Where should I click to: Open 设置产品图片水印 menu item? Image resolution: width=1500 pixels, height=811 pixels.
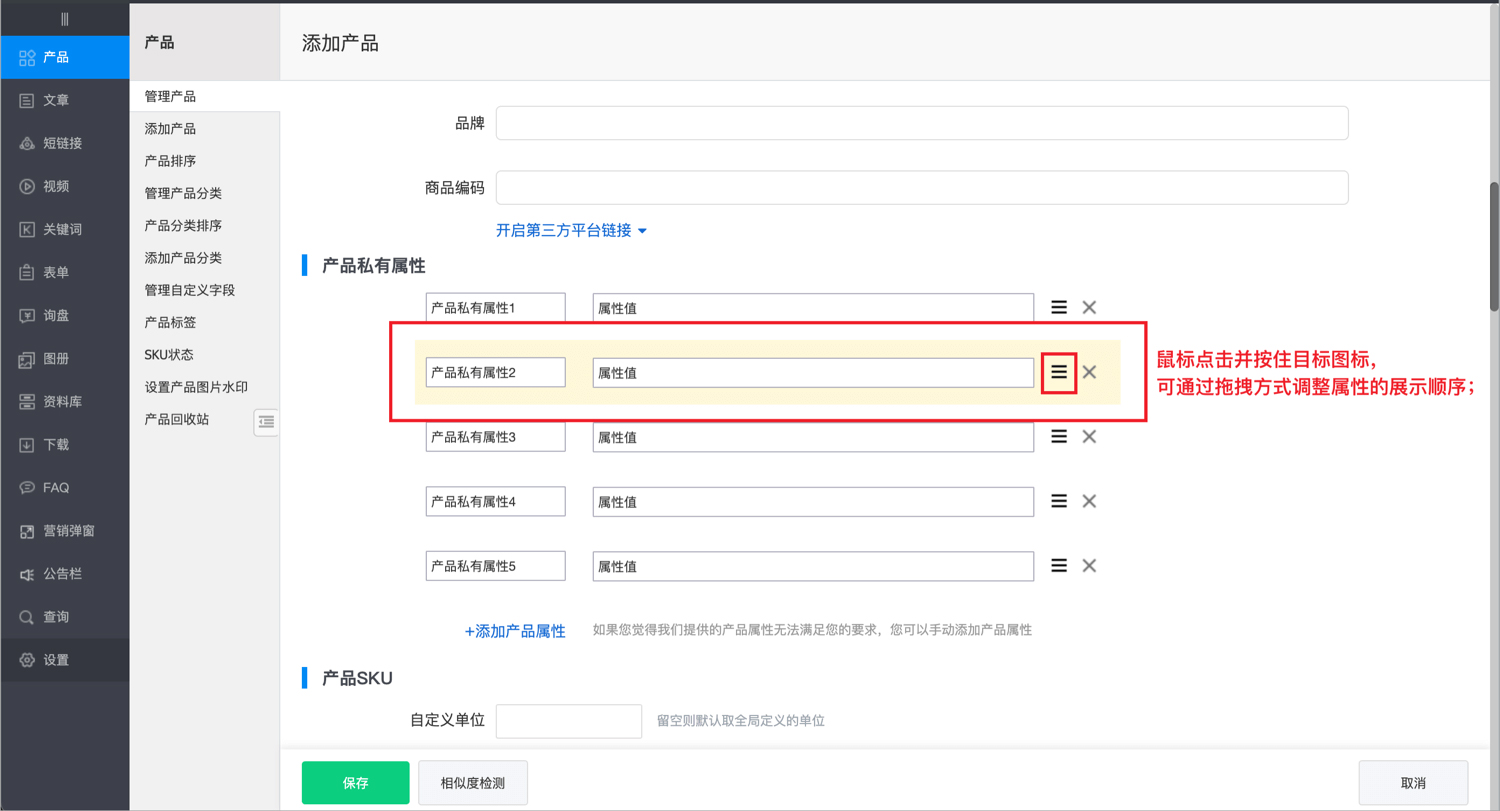[195, 387]
